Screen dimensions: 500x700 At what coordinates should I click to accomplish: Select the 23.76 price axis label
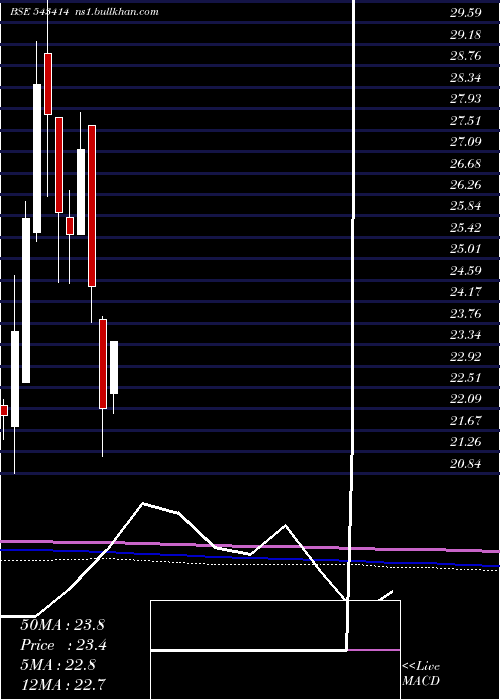click(466, 314)
